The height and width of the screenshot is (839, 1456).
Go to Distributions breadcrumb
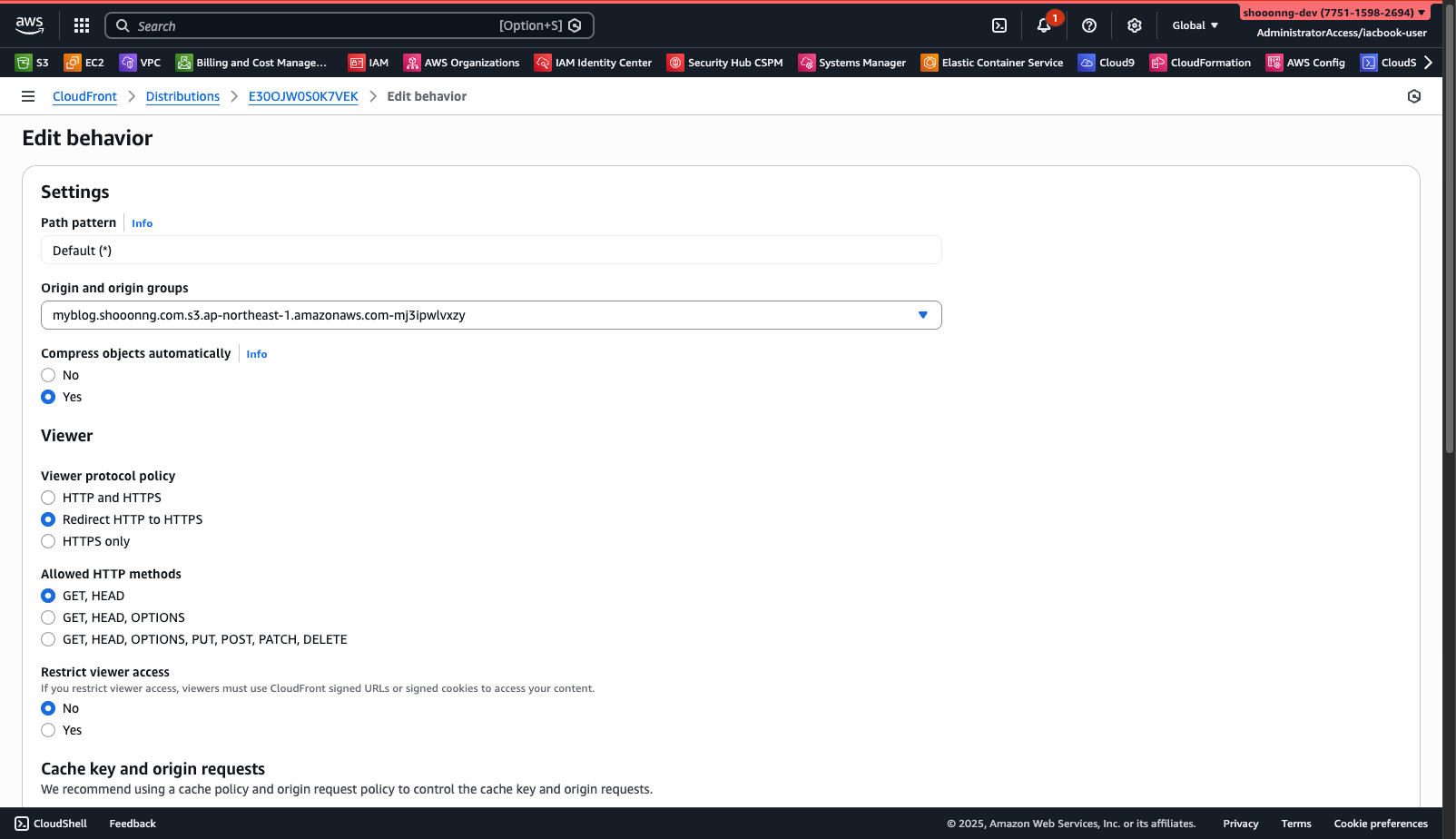click(182, 96)
